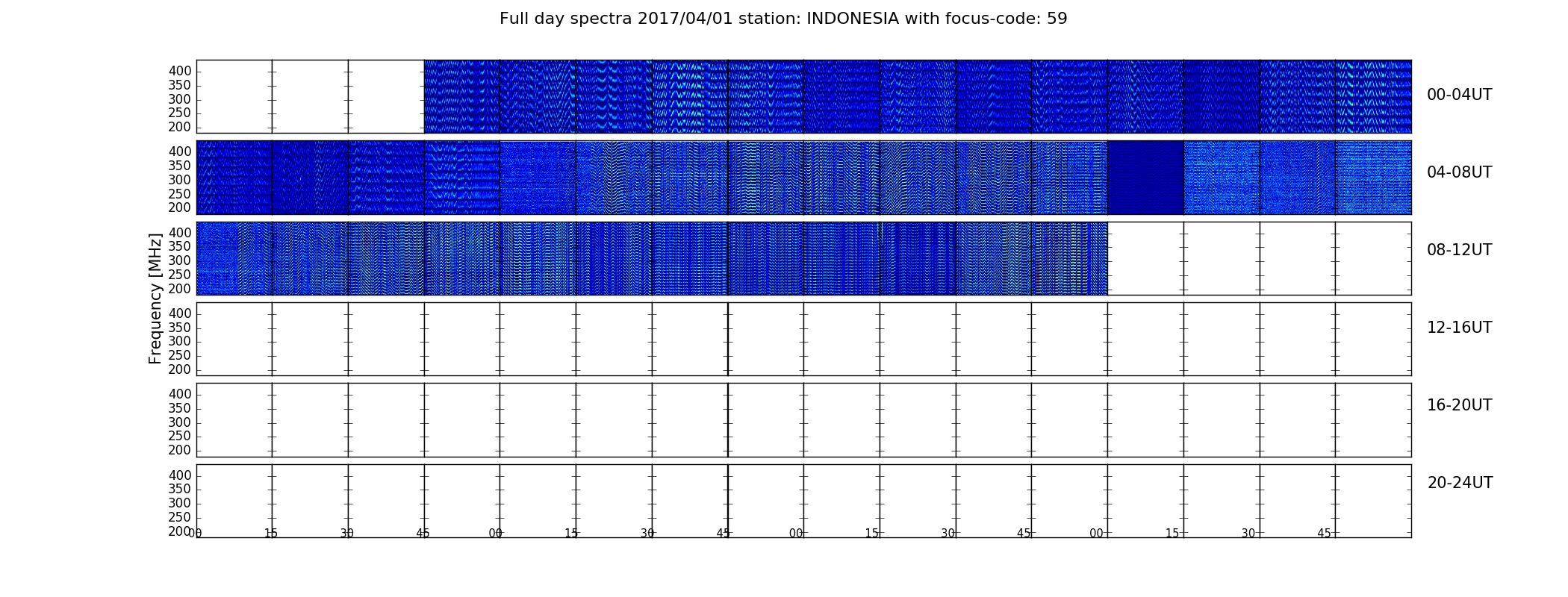
Task: Select the '08-12UT' row label
Action: (1459, 250)
